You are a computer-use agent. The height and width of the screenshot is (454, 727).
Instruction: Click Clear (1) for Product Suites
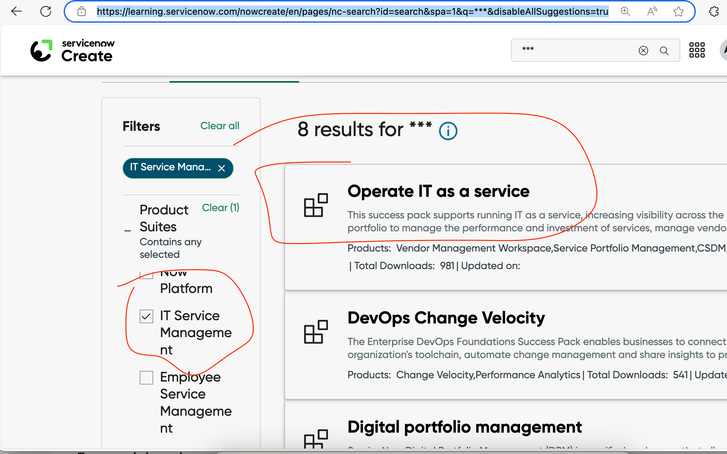[x=221, y=208]
